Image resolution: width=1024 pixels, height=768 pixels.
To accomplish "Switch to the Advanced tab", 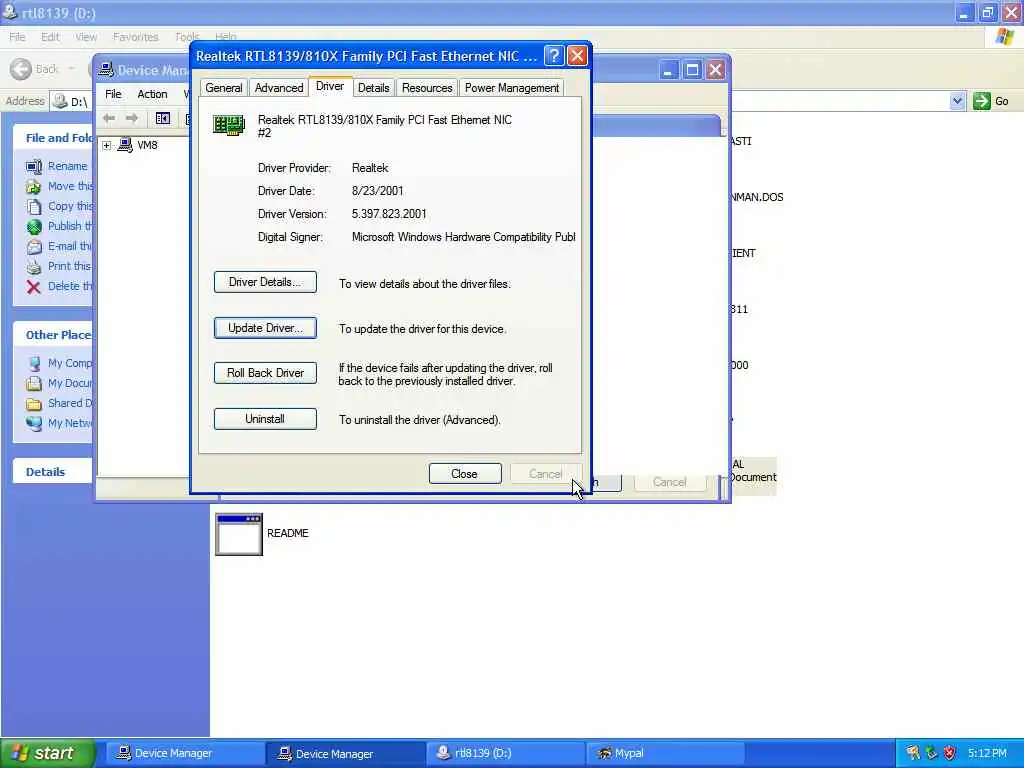I will point(279,88).
